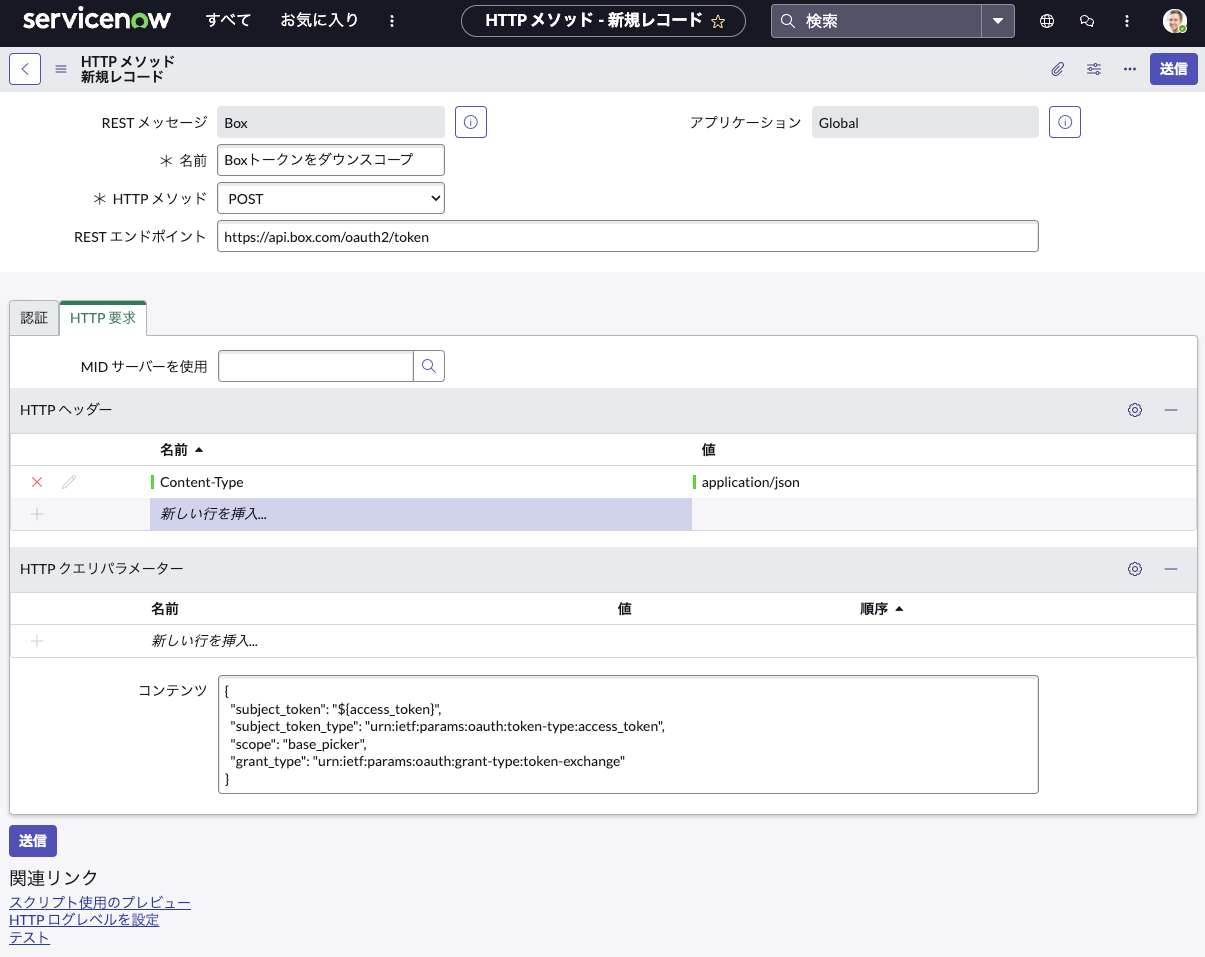Click the アプリケーション field showing Global
The width and height of the screenshot is (1205, 957).
(x=925, y=122)
